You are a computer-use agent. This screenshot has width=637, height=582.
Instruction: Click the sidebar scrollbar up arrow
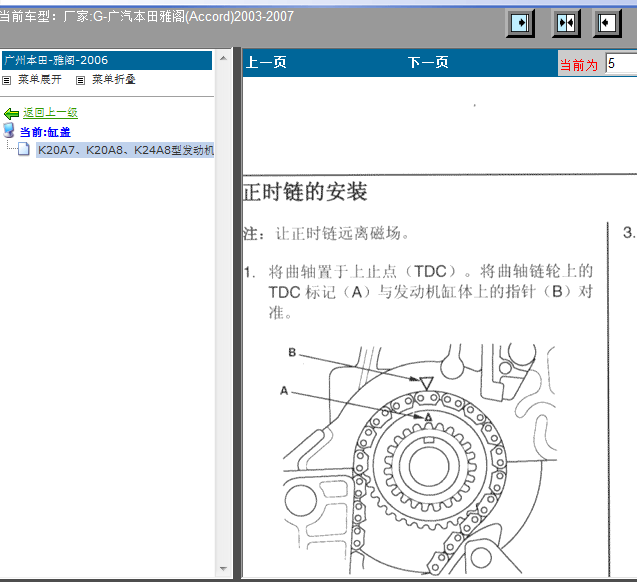pyautogui.click(x=223, y=58)
